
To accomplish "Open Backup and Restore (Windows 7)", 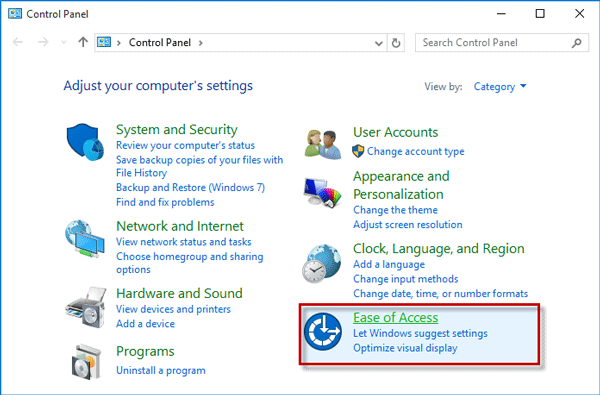I will click(190, 188).
